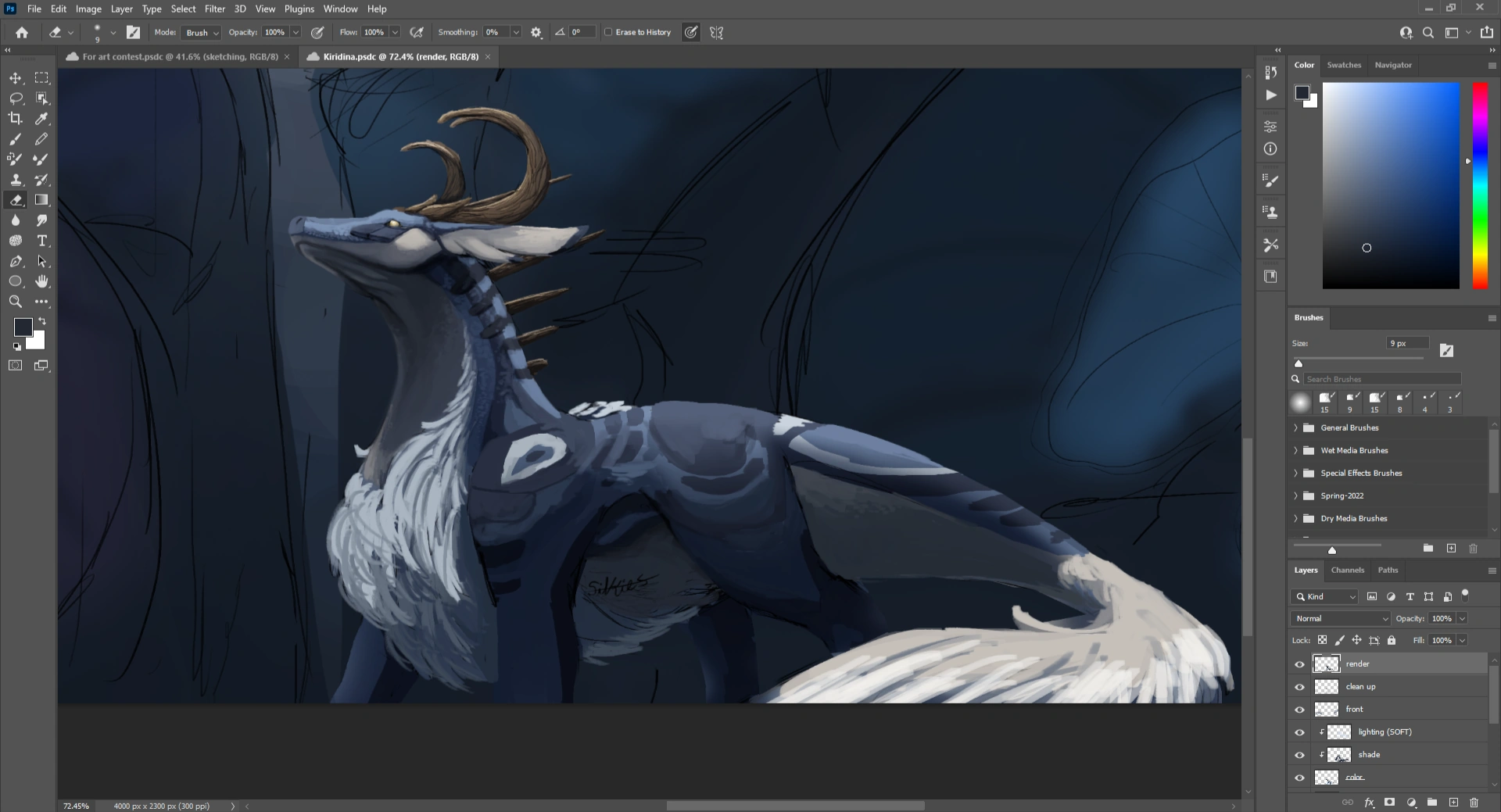Click the foreground color swatch
1501x812 pixels.
(x=23, y=327)
